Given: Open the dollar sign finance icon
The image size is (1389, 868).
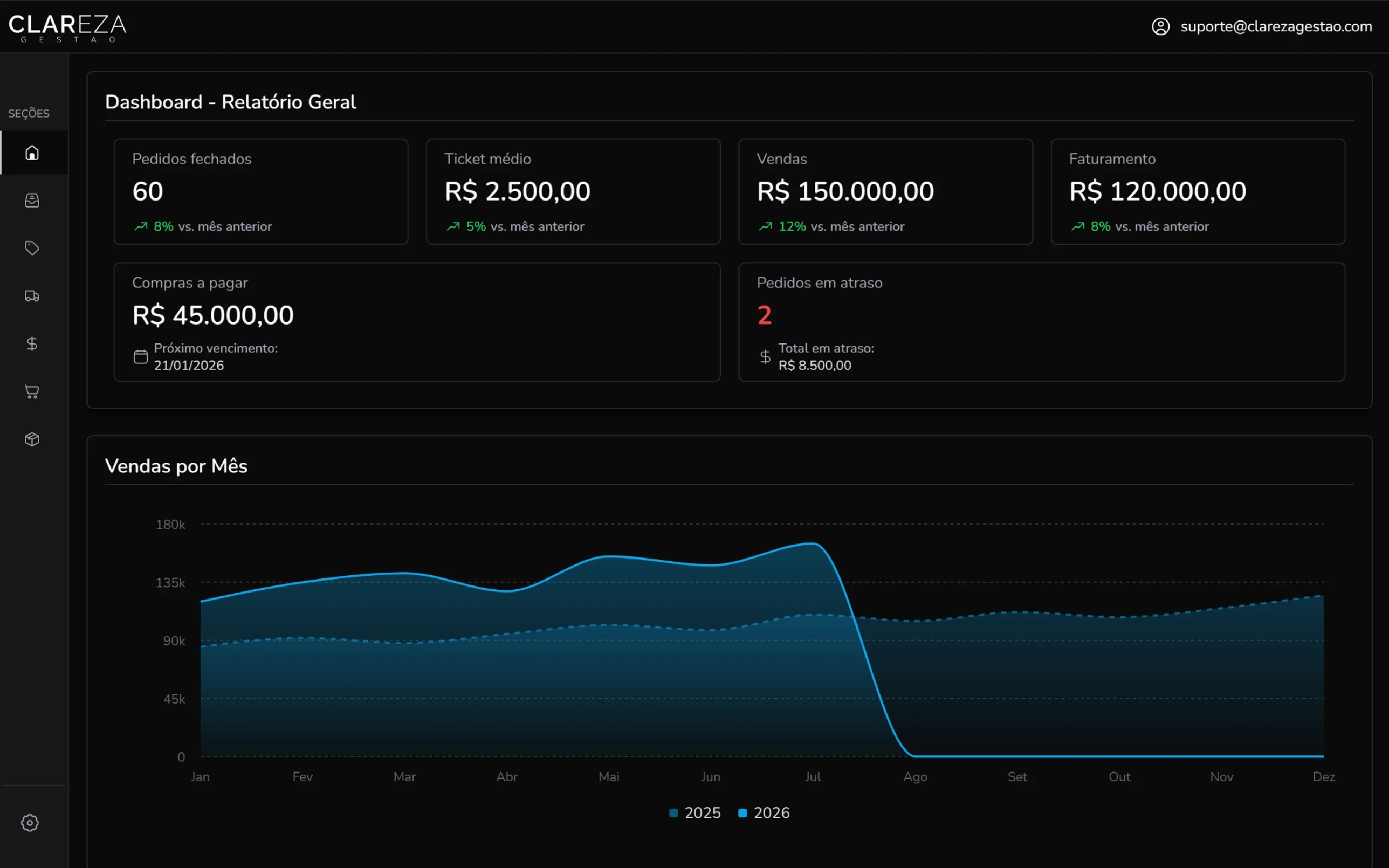Looking at the screenshot, I should click(32, 344).
